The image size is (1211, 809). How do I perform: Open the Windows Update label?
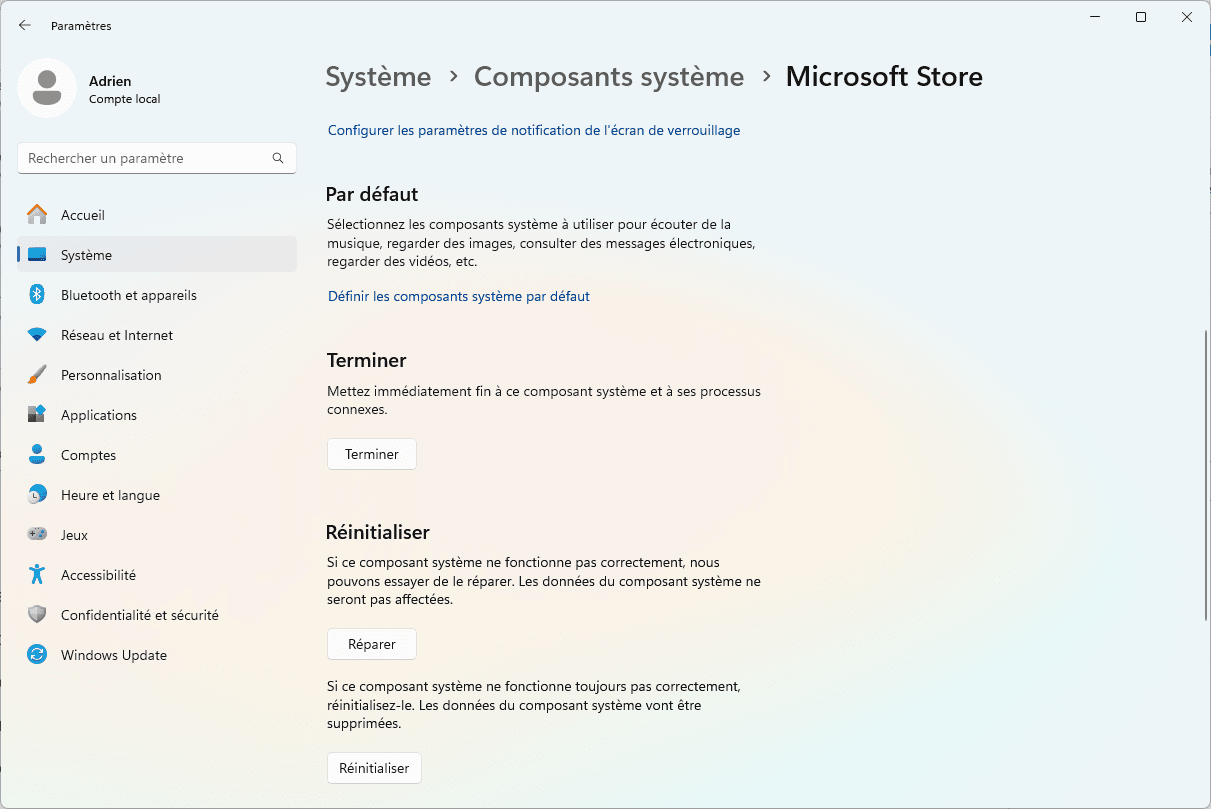coord(114,655)
